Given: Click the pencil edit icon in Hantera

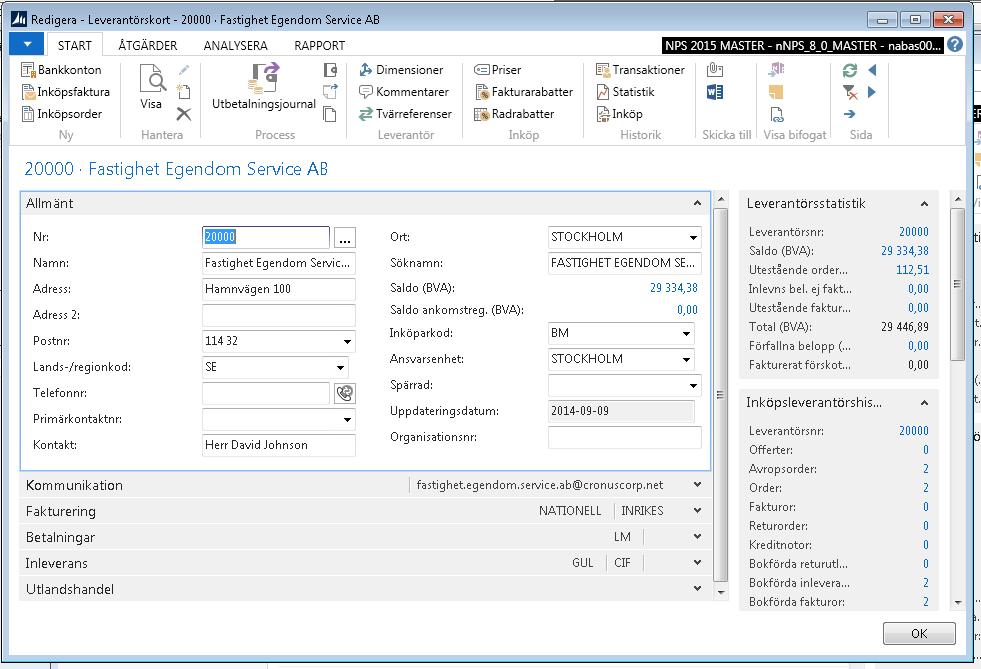Looking at the screenshot, I should (x=183, y=70).
